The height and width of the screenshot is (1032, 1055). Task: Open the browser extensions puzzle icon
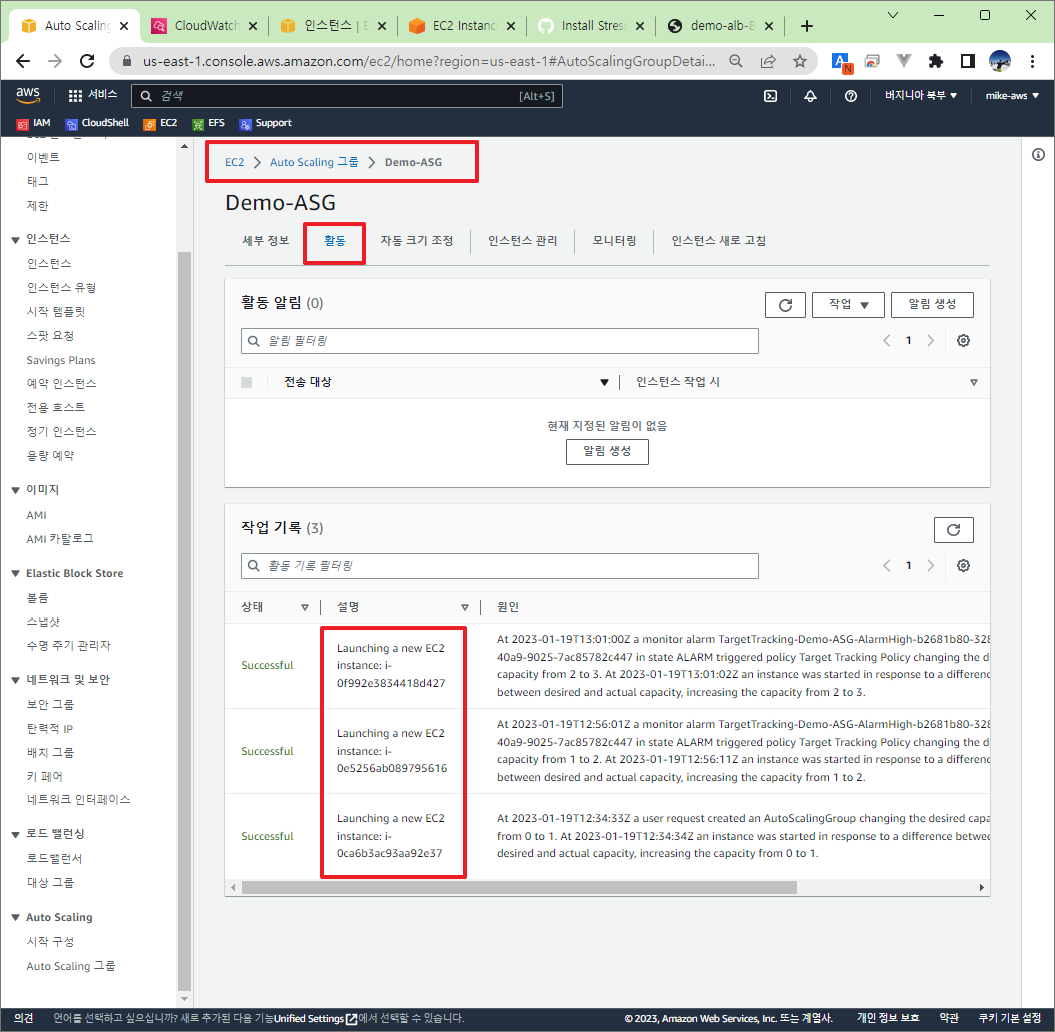[935, 61]
